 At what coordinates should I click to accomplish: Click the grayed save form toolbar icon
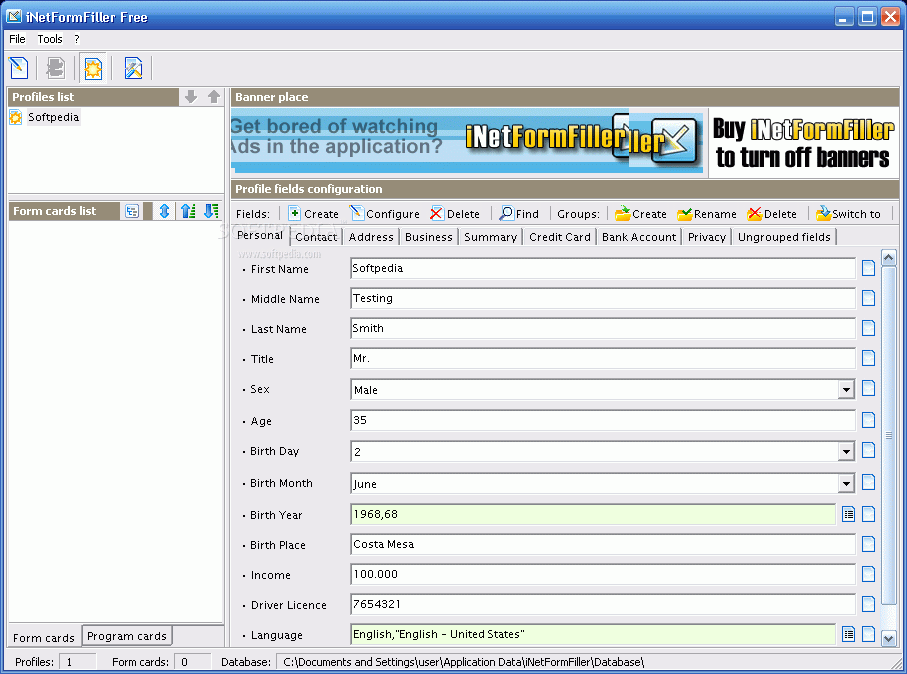tap(56, 68)
